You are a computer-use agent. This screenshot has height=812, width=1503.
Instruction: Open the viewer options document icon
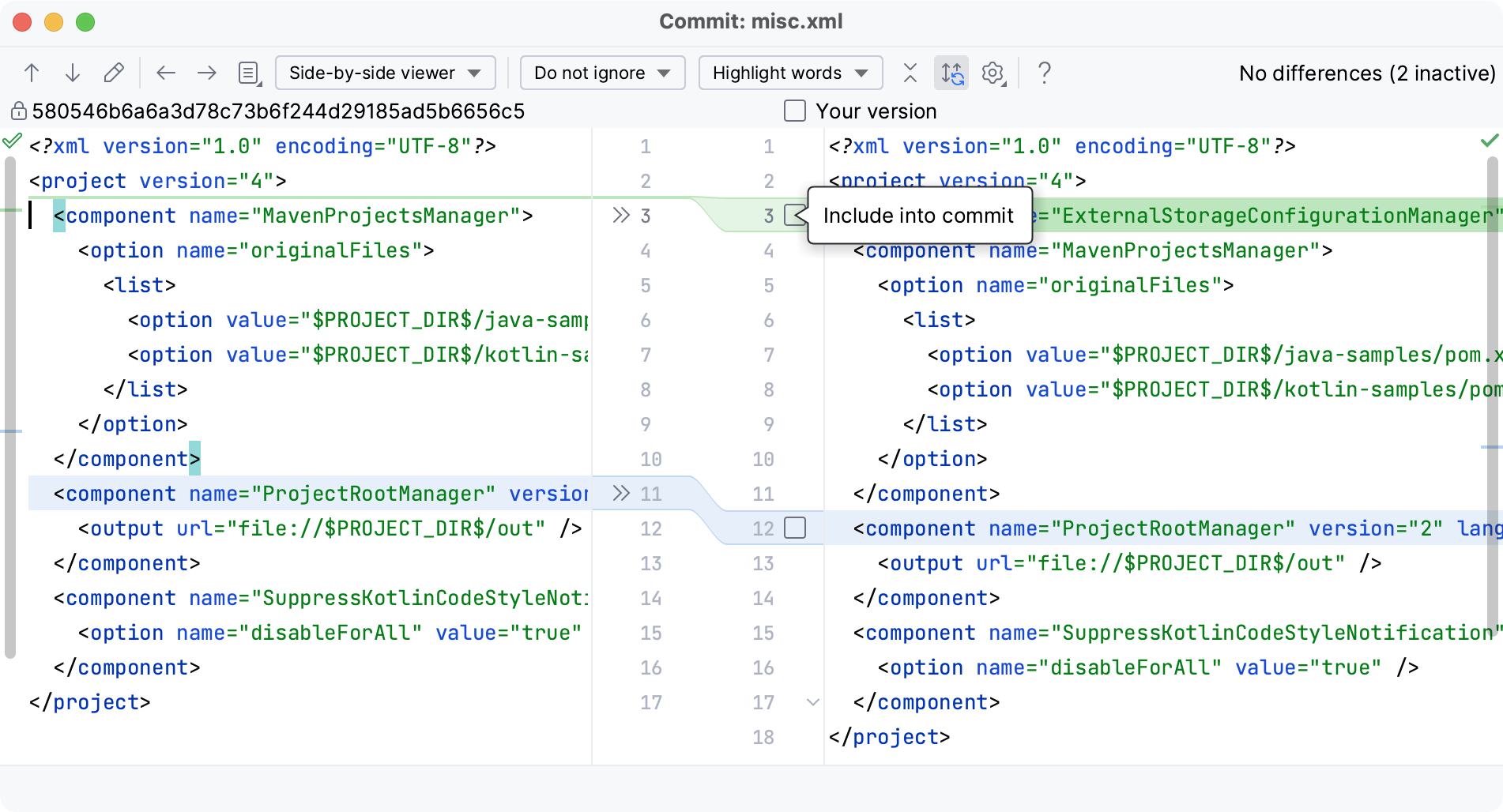(x=247, y=73)
